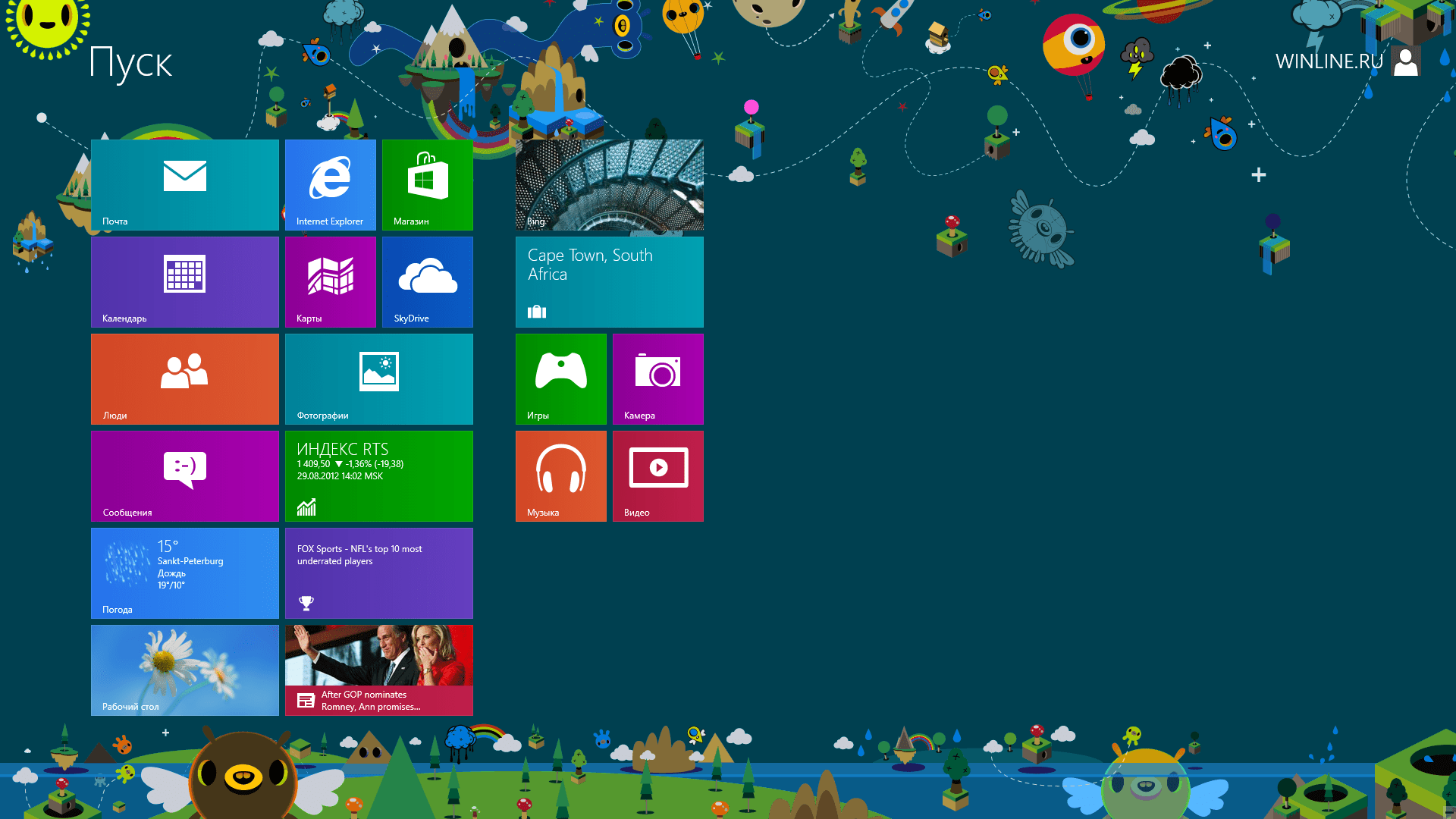Open the Bing tile
1456x819 pixels.
pyautogui.click(x=610, y=185)
